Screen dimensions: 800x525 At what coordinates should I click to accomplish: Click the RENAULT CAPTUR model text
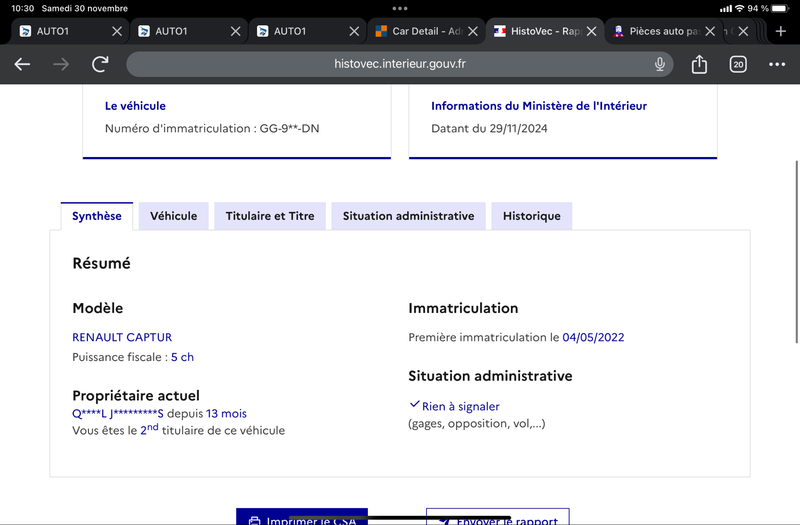[122, 337]
